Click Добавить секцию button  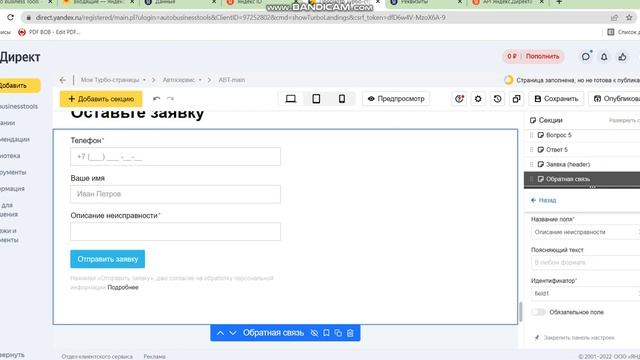(101, 99)
